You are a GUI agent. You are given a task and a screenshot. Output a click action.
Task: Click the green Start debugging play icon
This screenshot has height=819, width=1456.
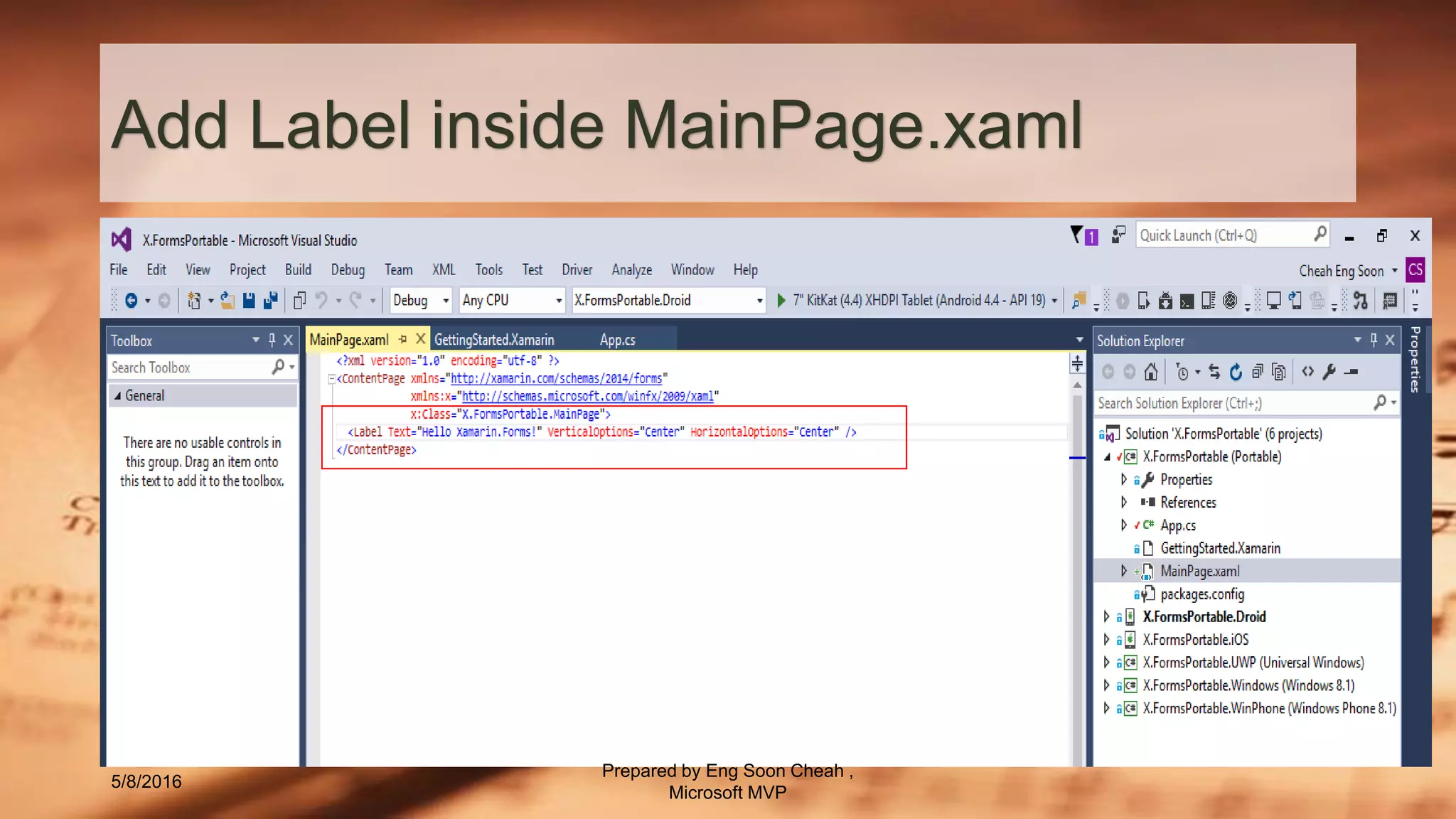tap(781, 301)
